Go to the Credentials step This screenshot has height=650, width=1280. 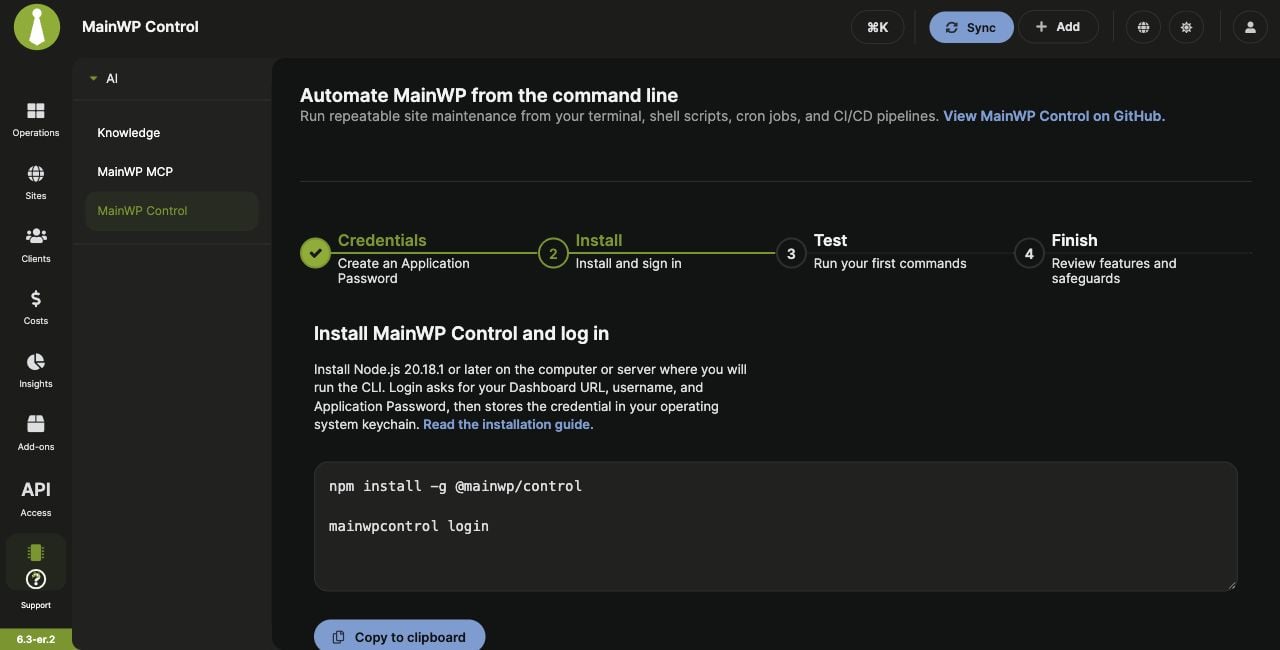pyautogui.click(x=382, y=240)
